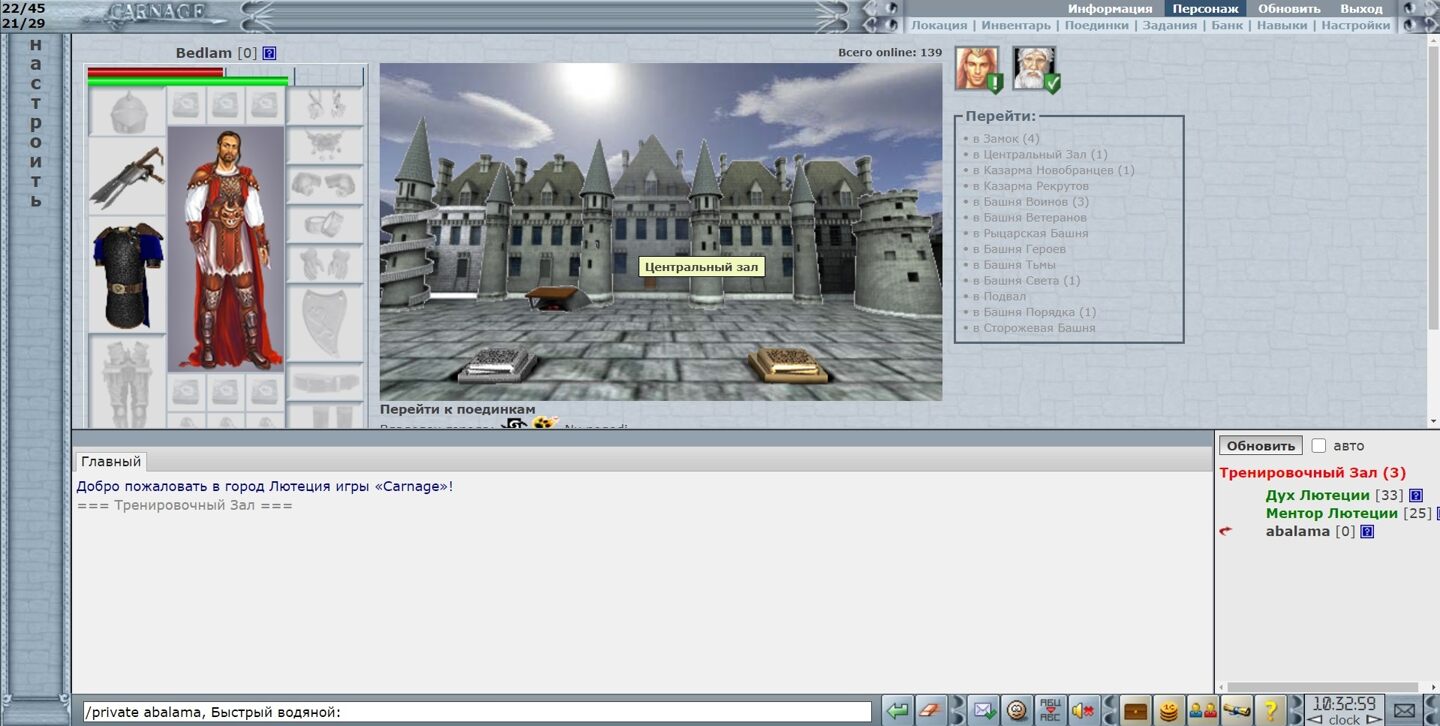Open the Персонаж top menu
The height and width of the screenshot is (726, 1440).
click(1206, 8)
